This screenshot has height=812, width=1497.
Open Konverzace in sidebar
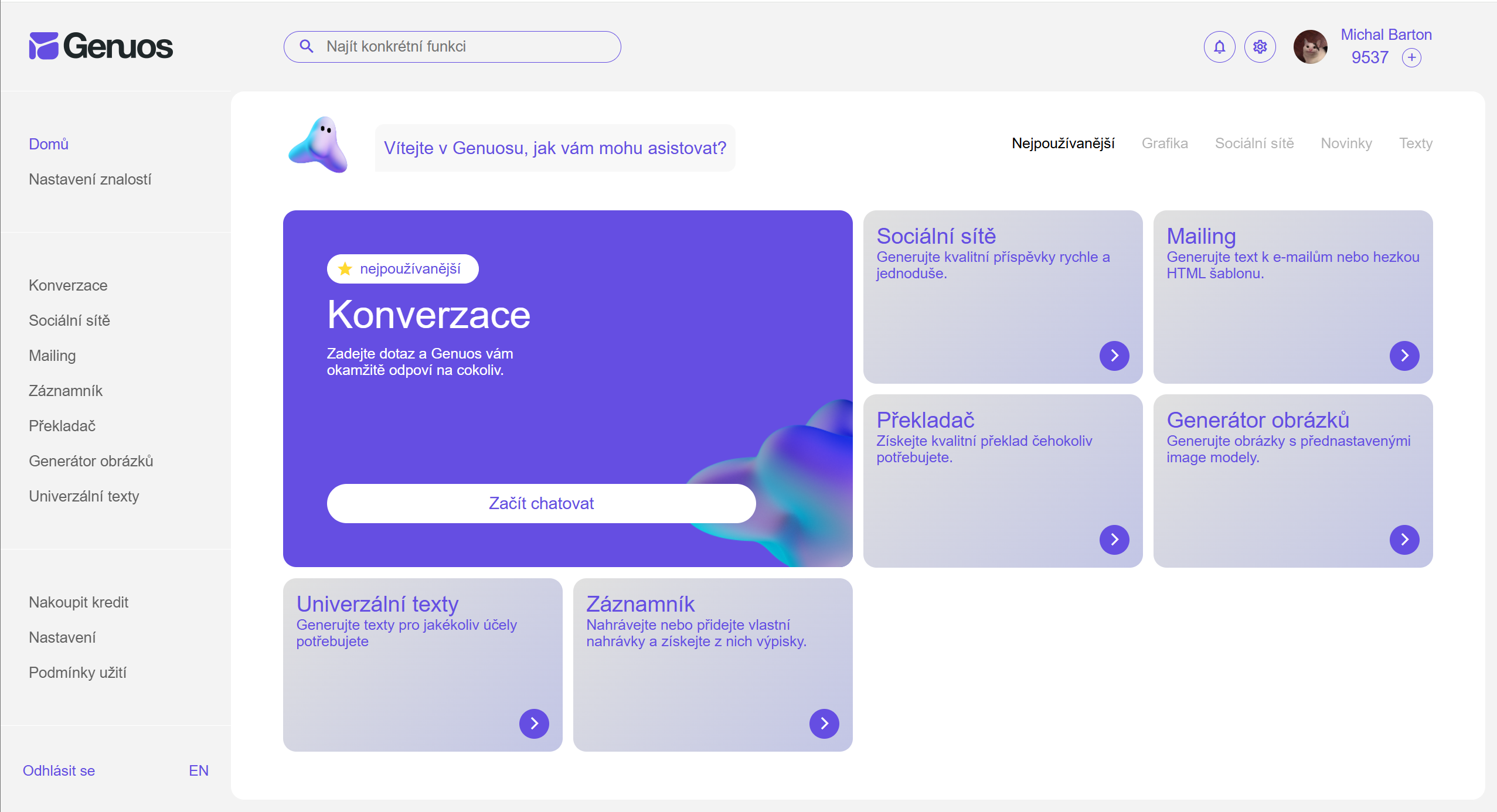[68, 285]
